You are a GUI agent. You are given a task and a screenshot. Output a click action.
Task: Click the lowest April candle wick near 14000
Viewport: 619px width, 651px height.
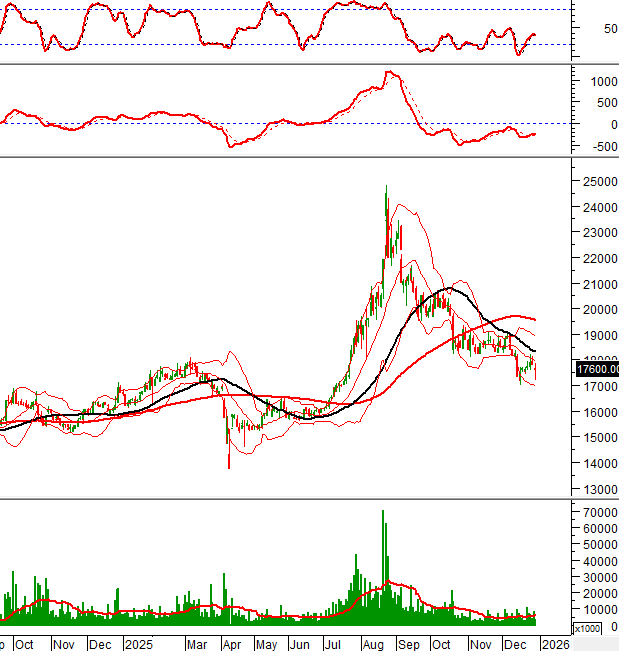pos(229,464)
